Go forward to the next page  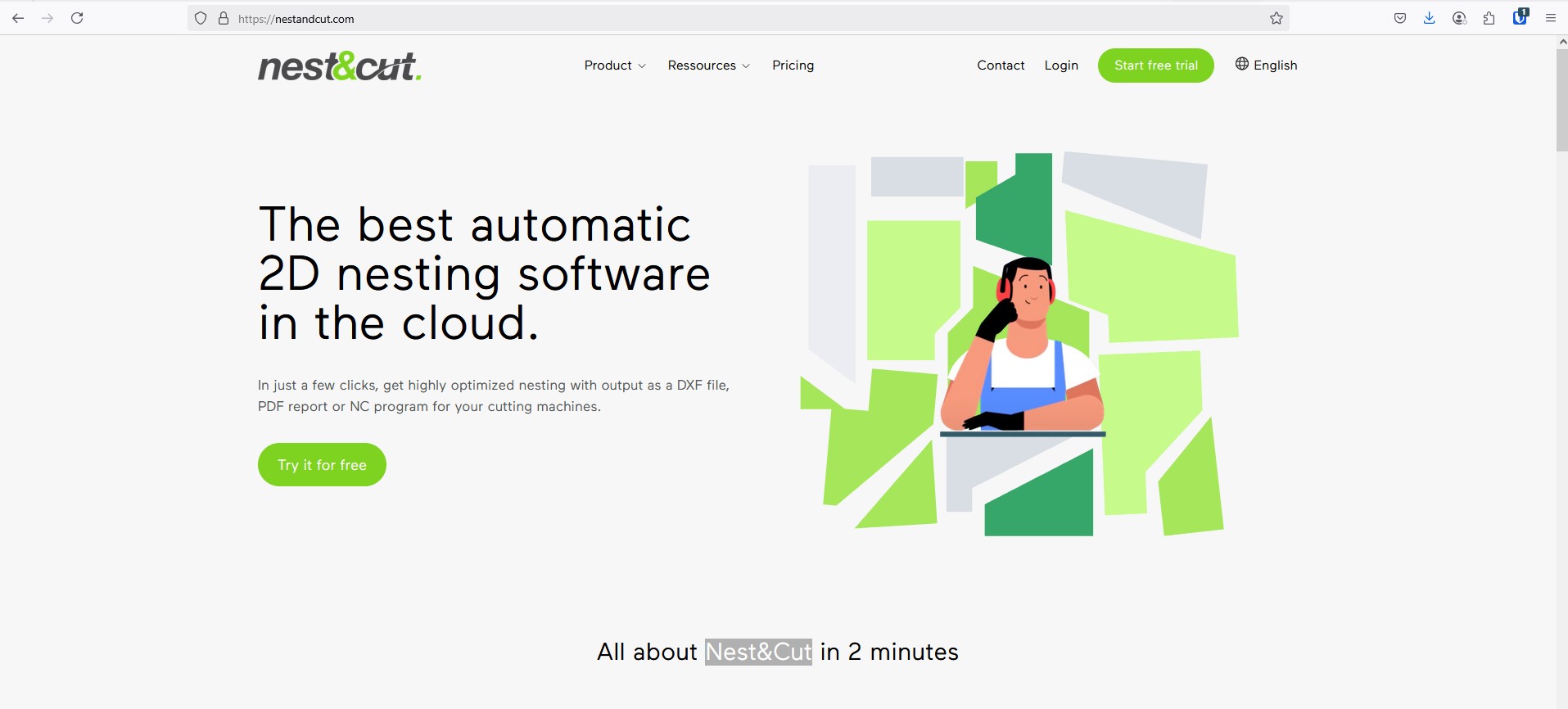(47, 18)
